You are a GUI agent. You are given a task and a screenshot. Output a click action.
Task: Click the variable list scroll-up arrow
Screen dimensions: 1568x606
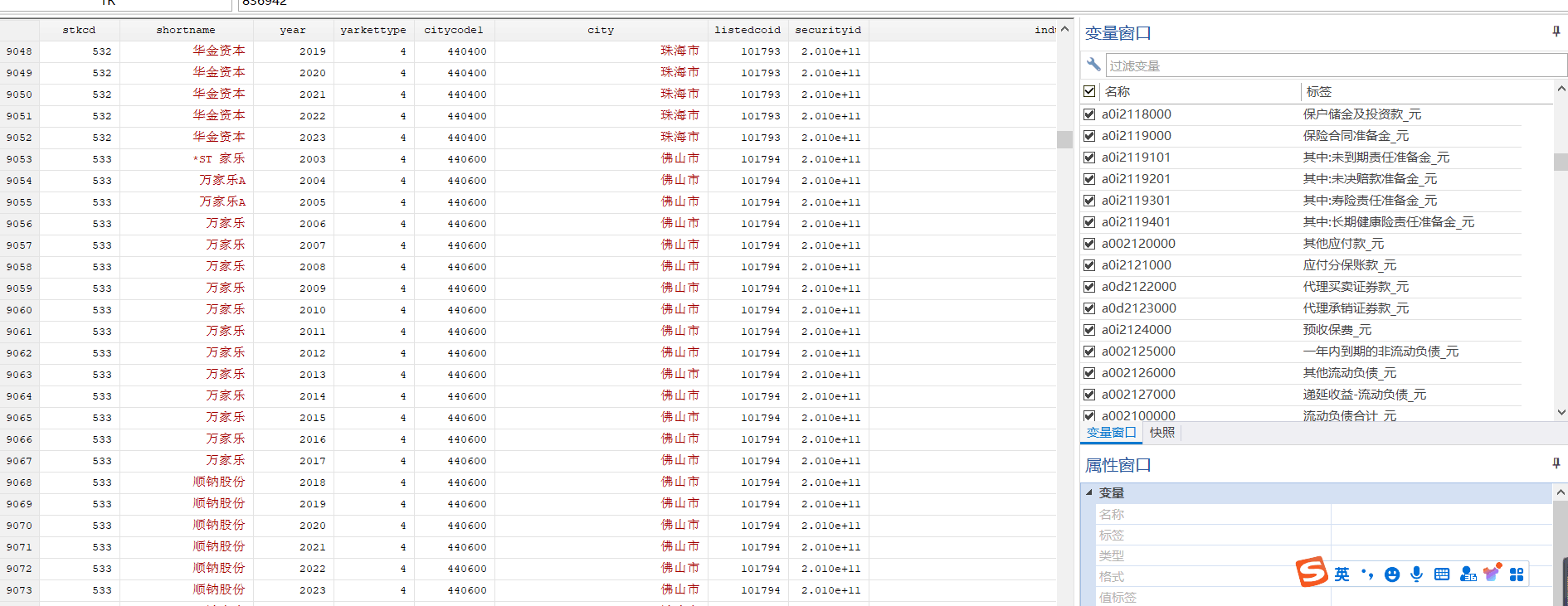click(1561, 89)
